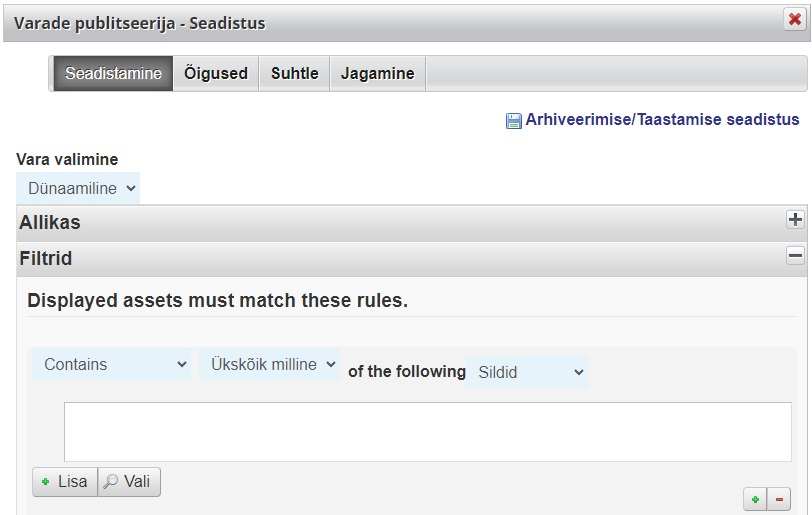Viewport: 812px width, 515px height.
Task: Click the Vali button
Action: pos(129,482)
